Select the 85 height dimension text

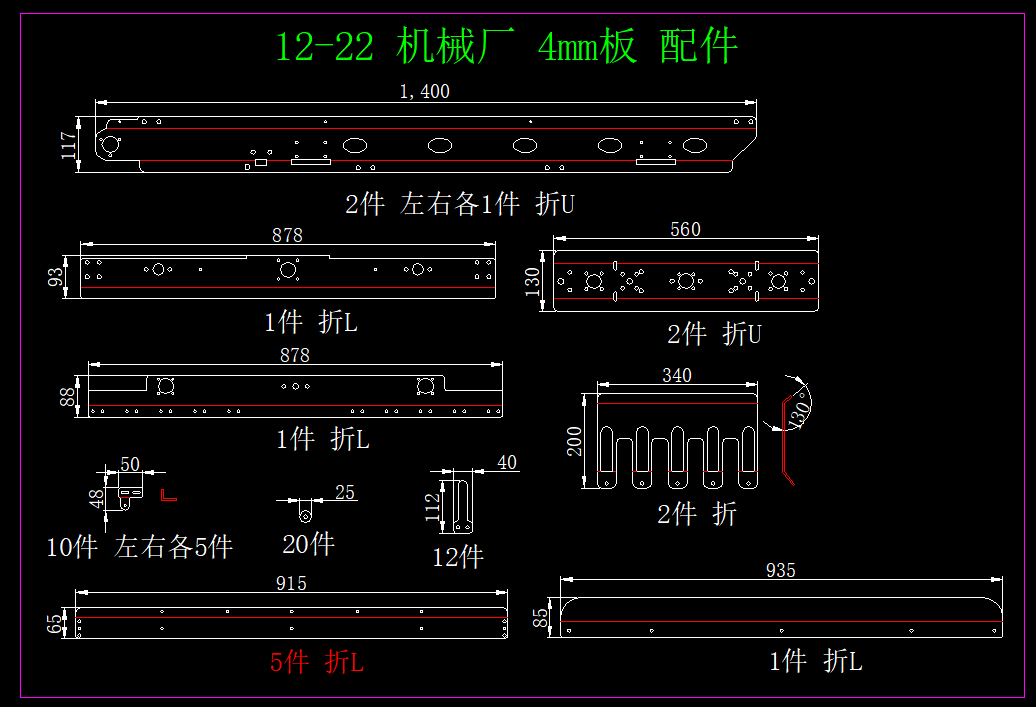pos(541,618)
